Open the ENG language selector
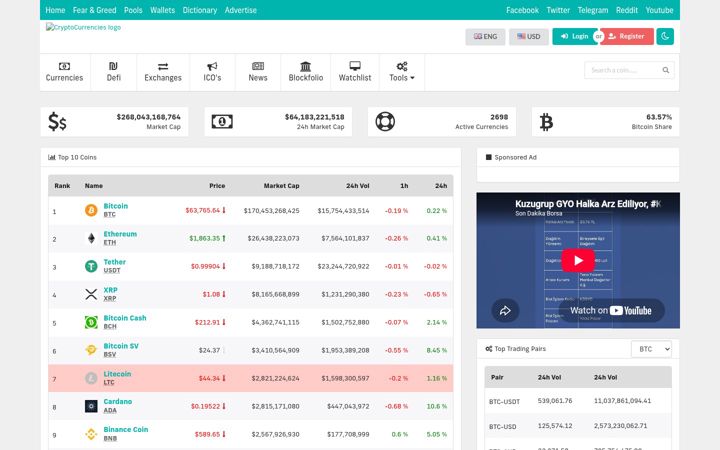 coord(485,37)
